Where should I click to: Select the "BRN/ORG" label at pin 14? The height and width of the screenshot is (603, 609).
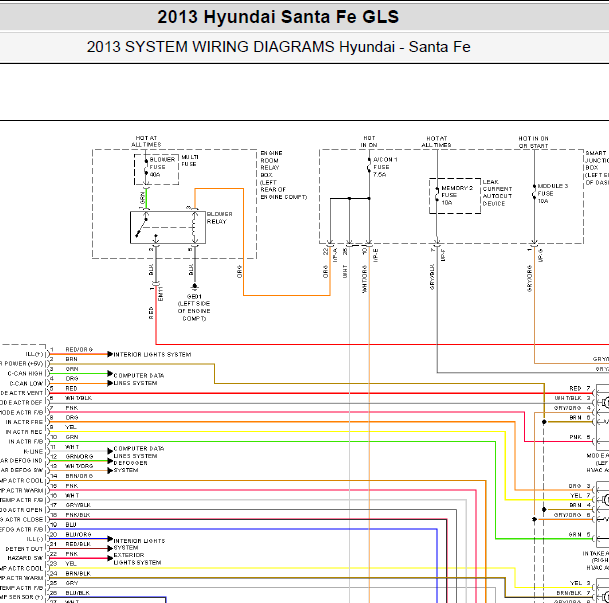click(79, 476)
